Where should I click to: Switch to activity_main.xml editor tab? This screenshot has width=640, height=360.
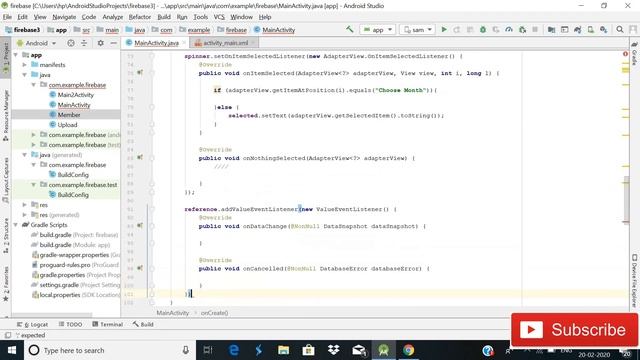click(x=225, y=43)
